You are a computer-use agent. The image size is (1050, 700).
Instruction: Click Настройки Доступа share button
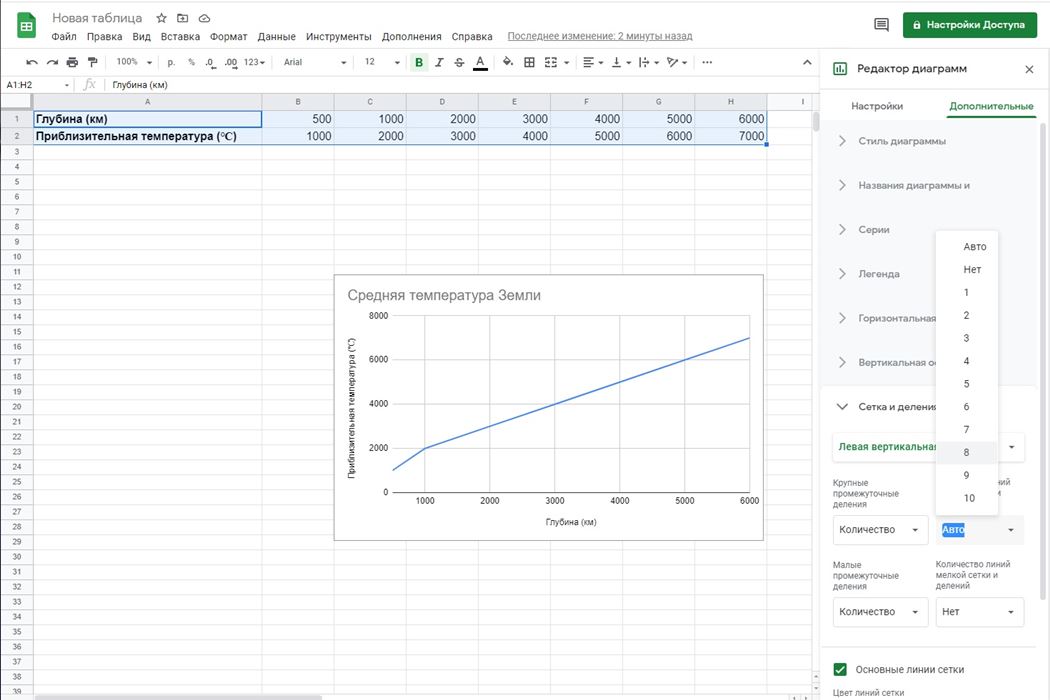(969, 25)
